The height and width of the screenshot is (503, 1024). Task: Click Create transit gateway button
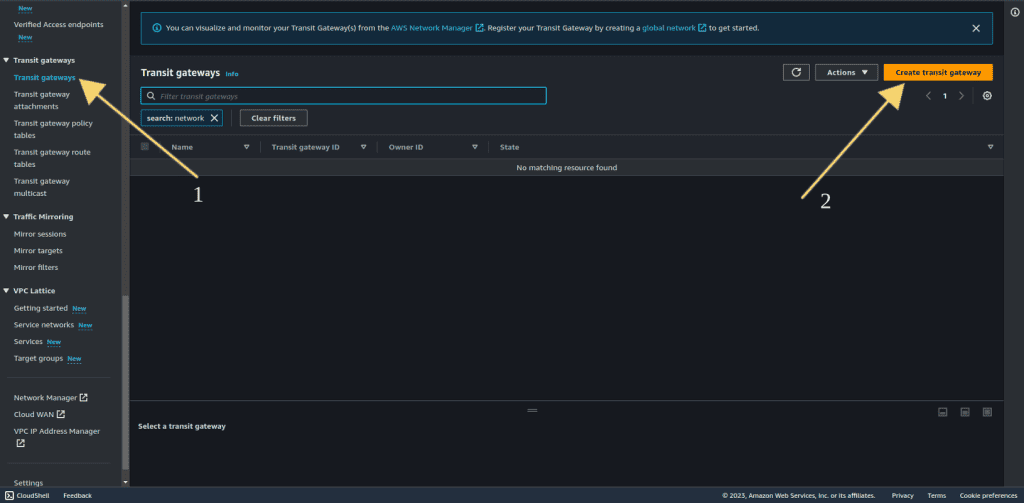click(x=938, y=72)
